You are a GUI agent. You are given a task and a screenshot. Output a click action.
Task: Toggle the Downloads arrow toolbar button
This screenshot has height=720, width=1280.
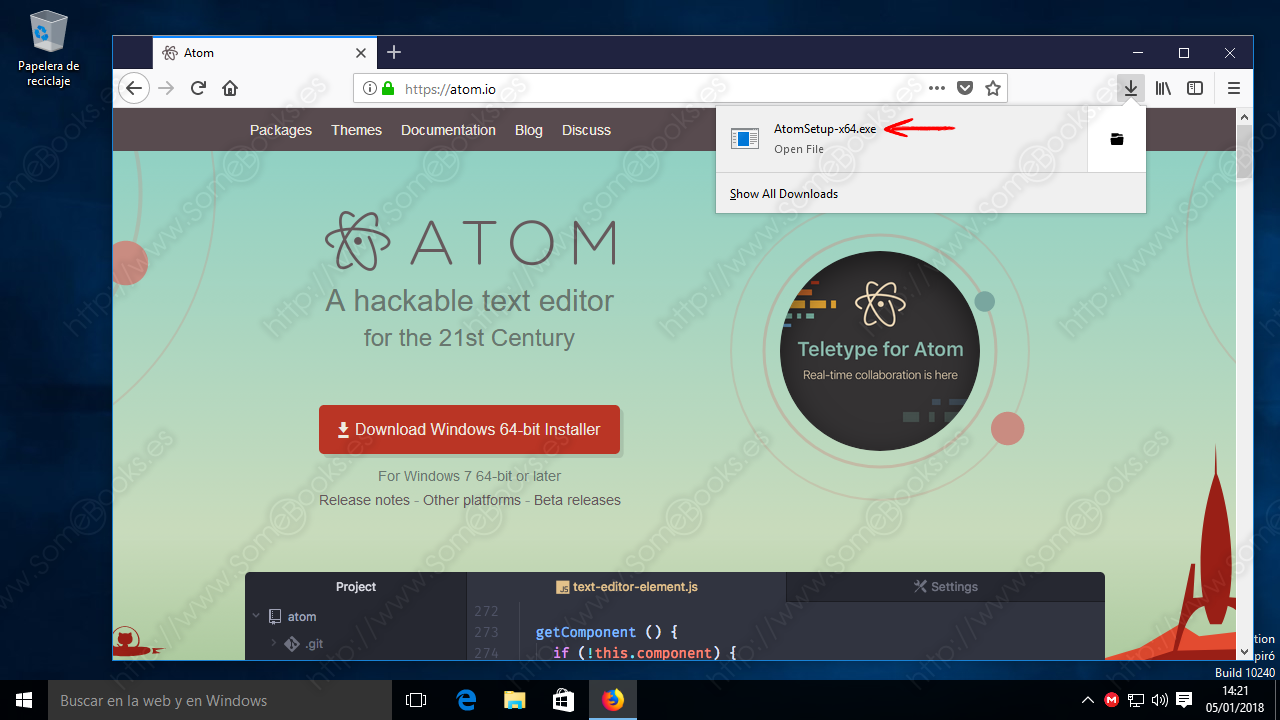1130,88
